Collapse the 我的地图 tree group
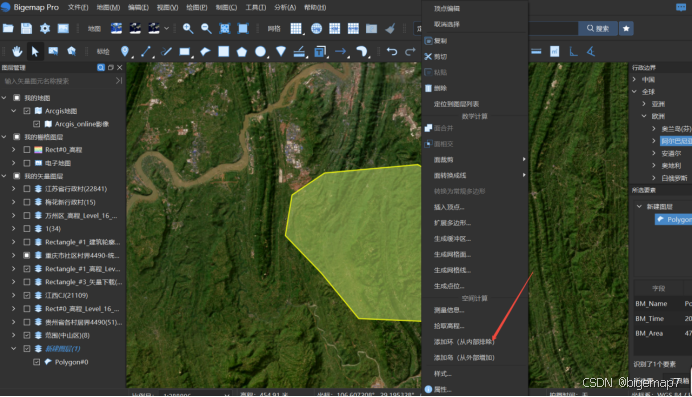Screen dimensions: 692x397 [x=4, y=98]
